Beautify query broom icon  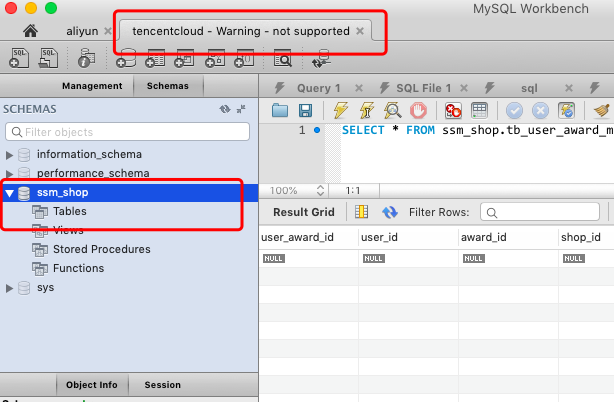(x=601, y=111)
